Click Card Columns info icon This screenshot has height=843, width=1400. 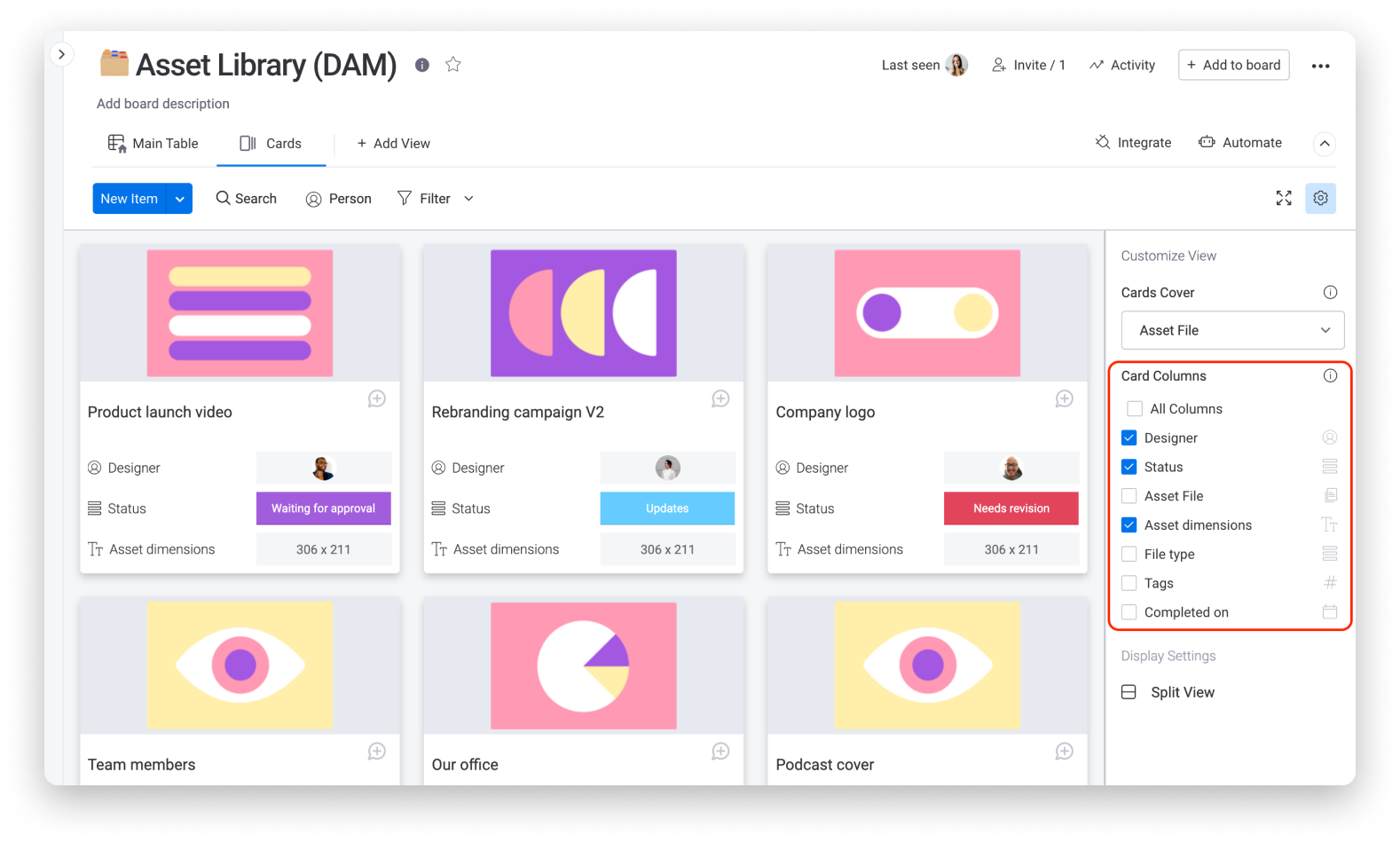[x=1330, y=375]
